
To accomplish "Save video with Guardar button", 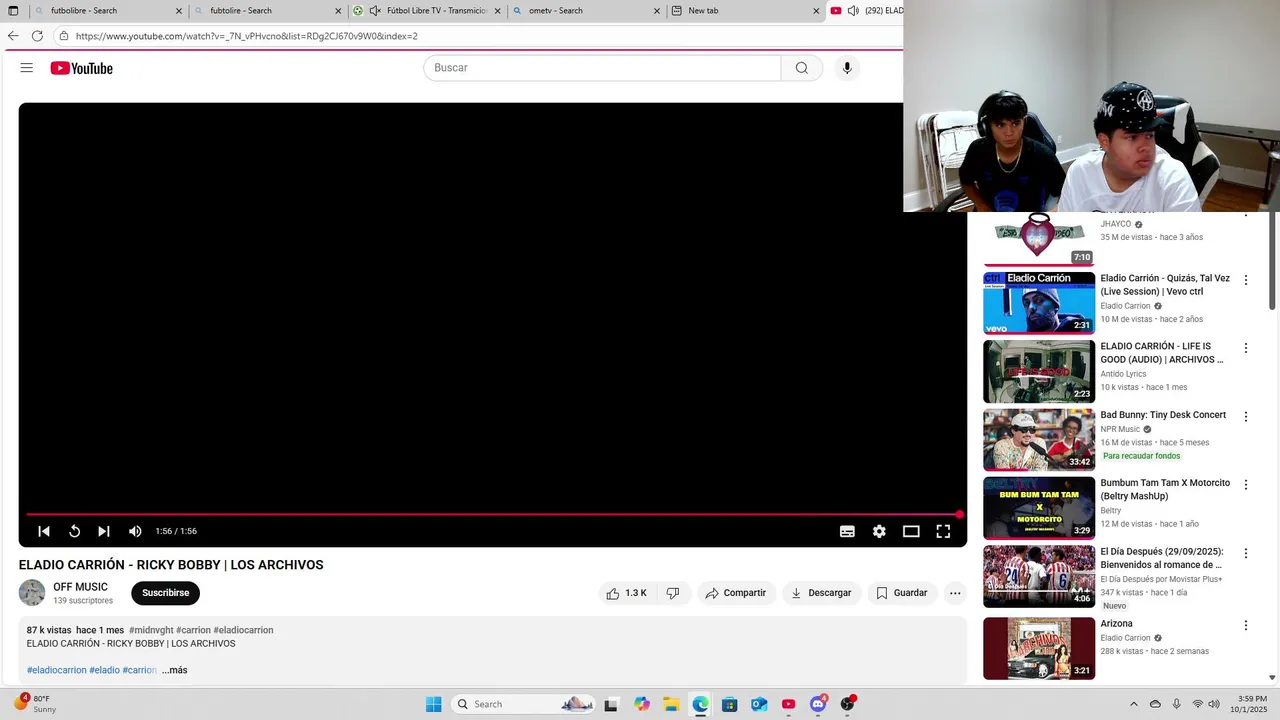I will coord(902,593).
